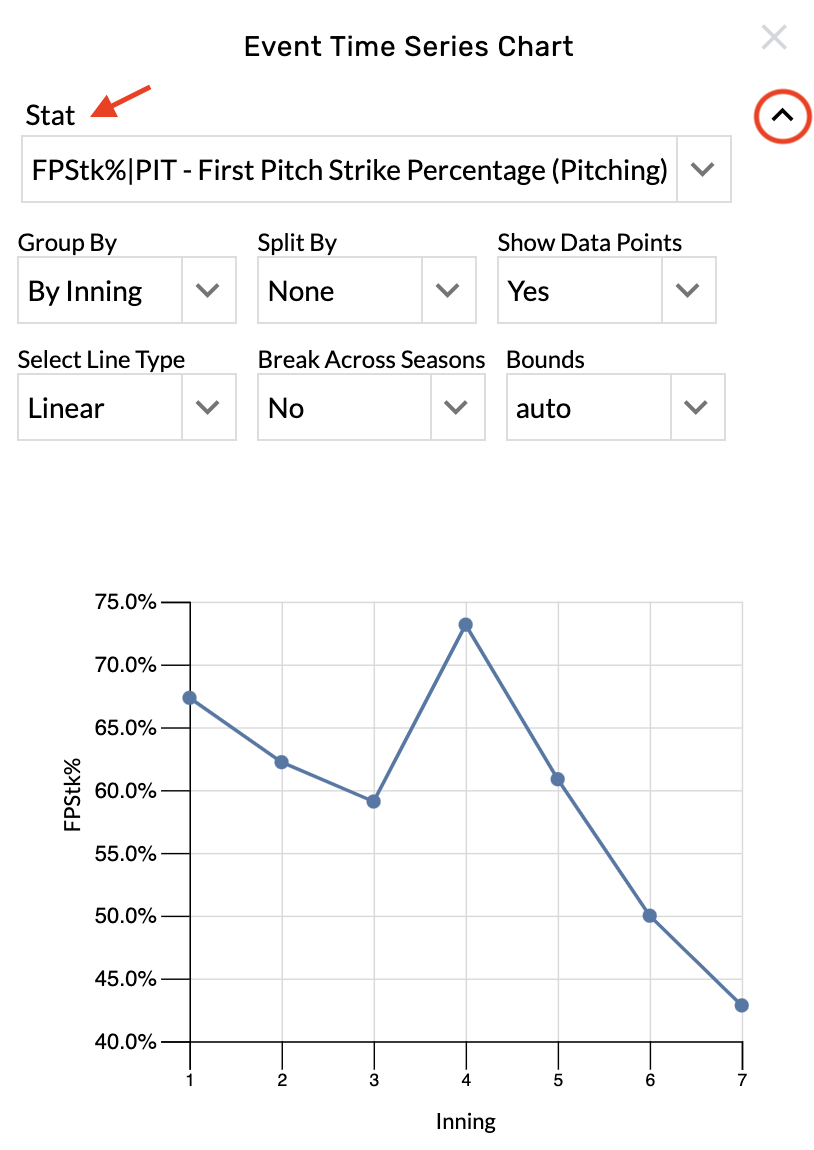Image resolution: width=814 pixels, height=1150 pixels.
Task: Click the Event Time Series Chart title
Action: [407, 46]
